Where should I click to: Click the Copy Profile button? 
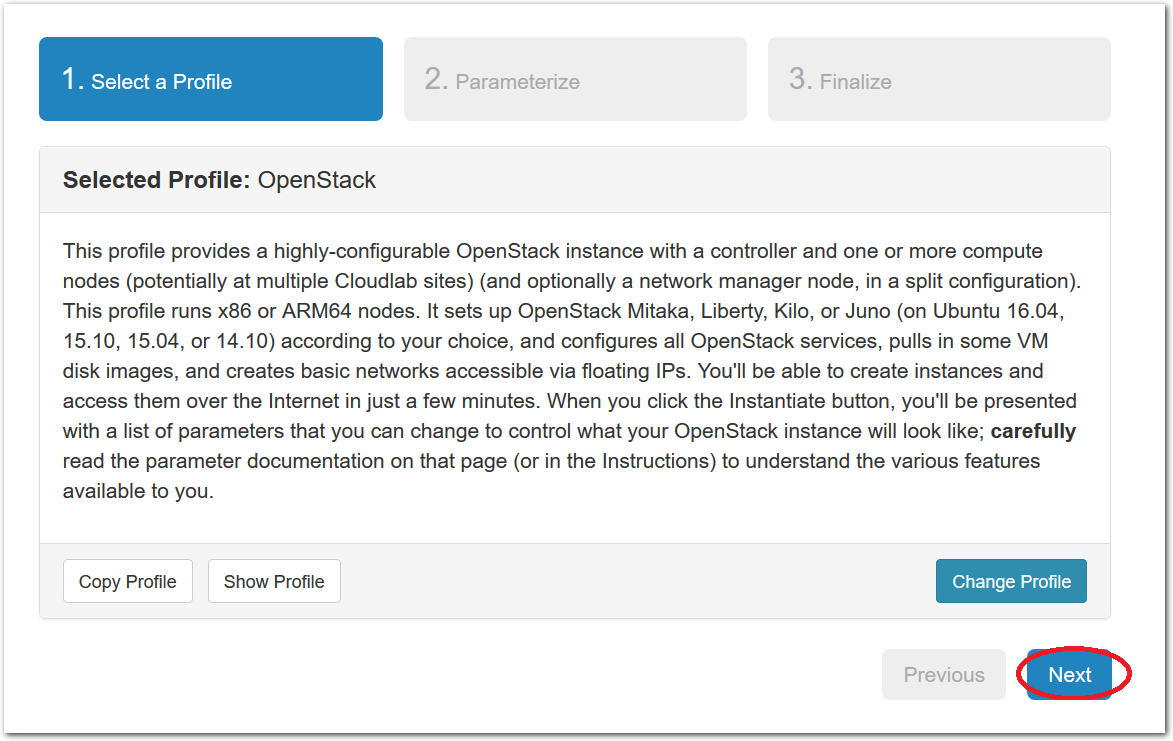[x=128, y=581]
